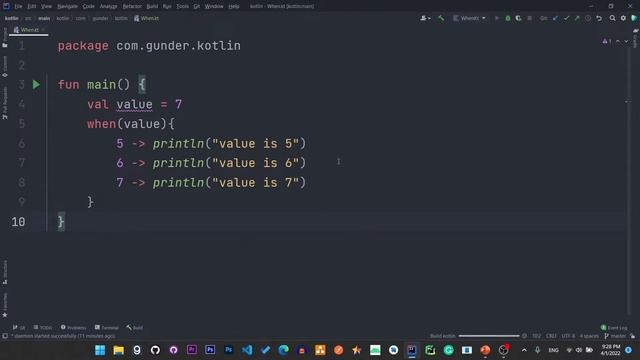Screen dimensions: 640x360
Task: Open the TODO tool window tab
Action: [x=43, y=327]
